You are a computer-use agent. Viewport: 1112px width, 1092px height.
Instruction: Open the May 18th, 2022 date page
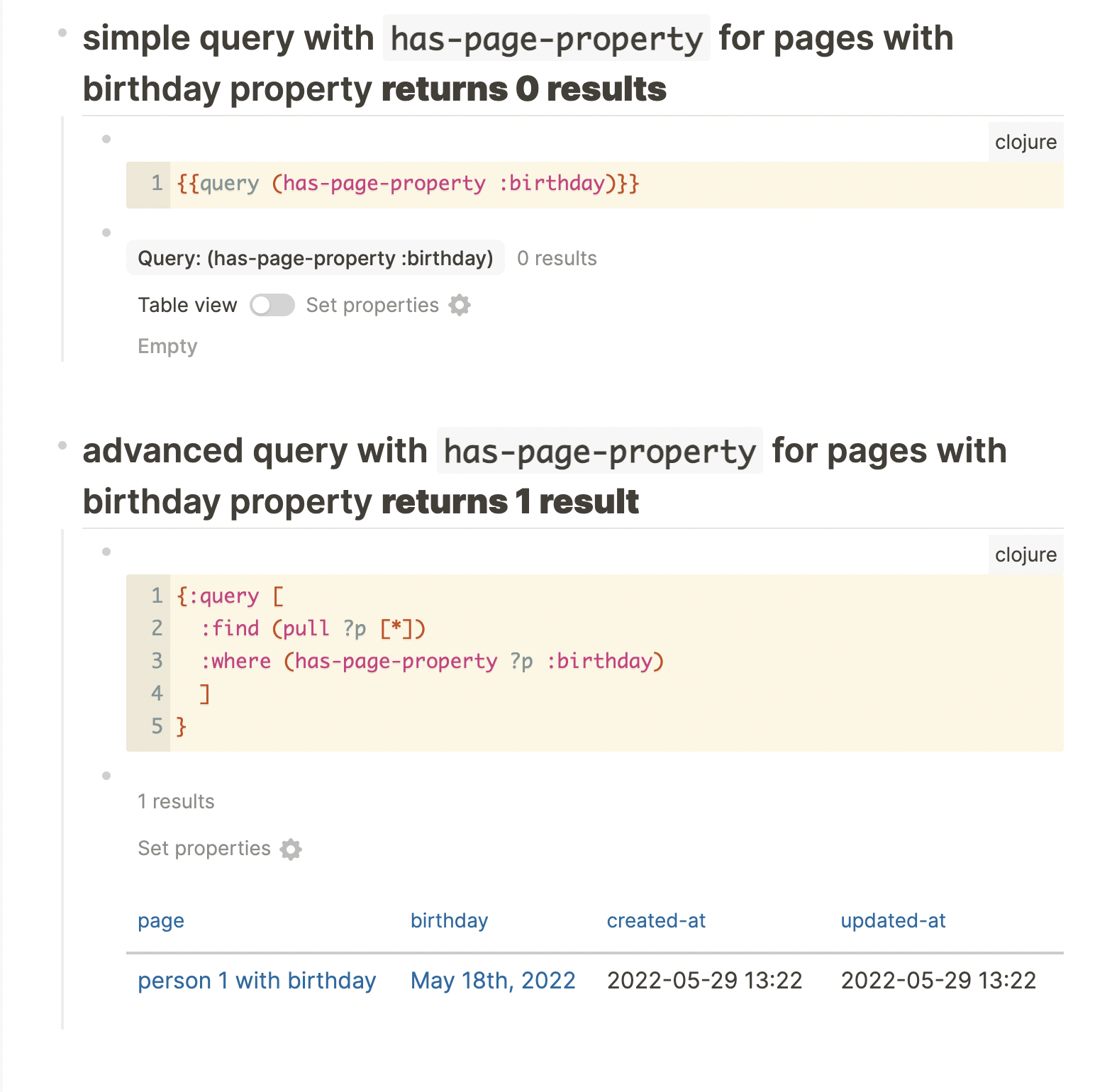[x=493, y=981]
